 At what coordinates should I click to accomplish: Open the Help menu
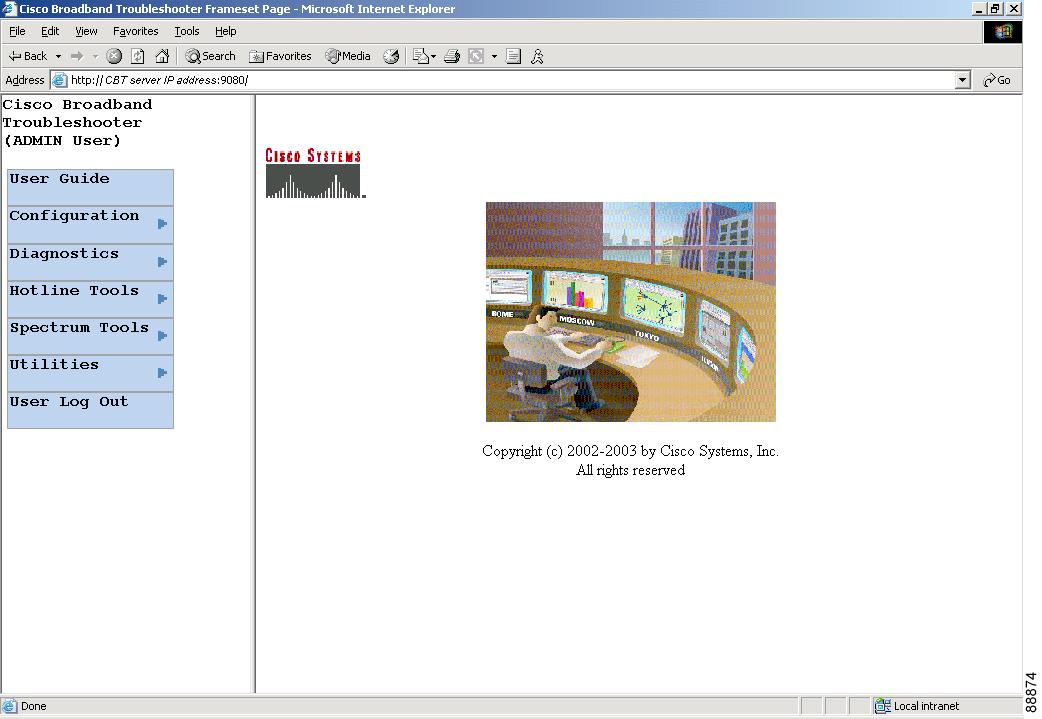tap(225, 31)
